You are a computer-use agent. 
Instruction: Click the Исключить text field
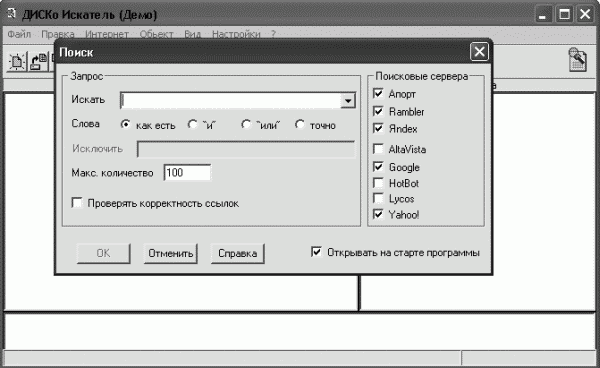pyautogui.click(x=246, y=149)
